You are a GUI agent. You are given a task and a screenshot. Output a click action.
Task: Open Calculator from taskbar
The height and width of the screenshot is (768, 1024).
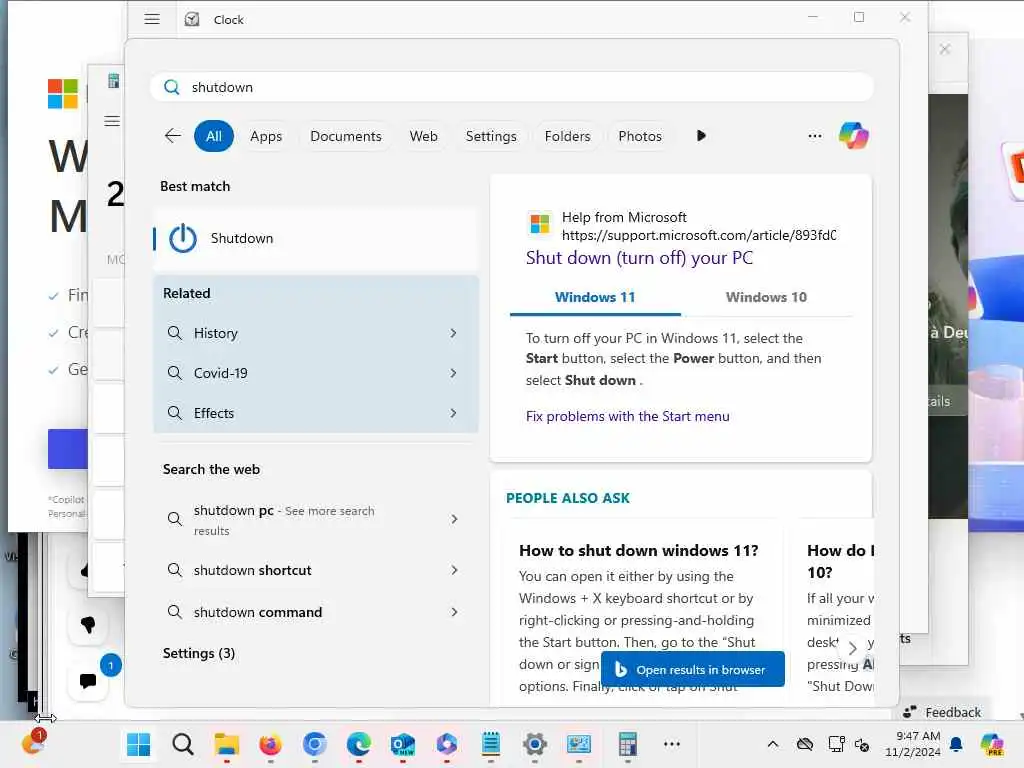pos(627,744)
